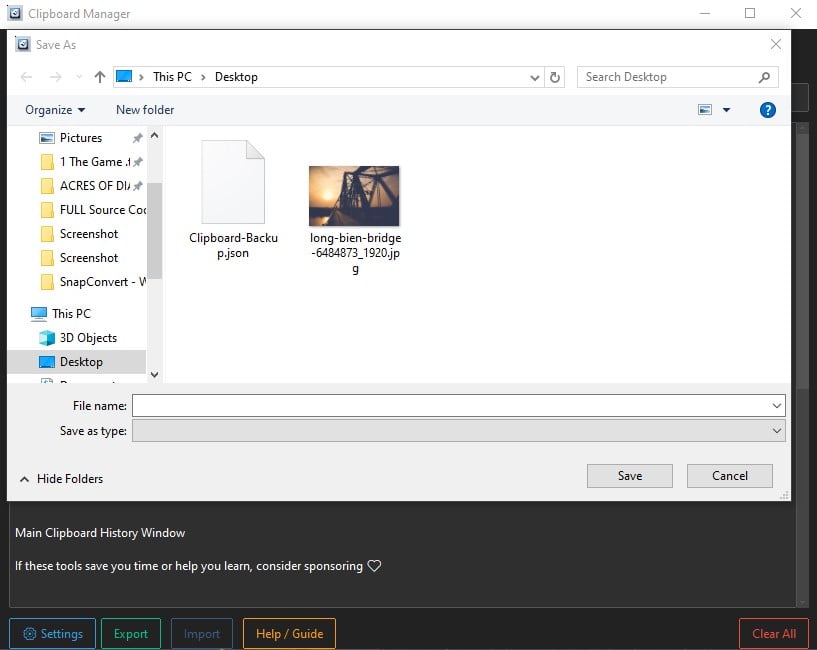Image resolution: width=817 pixels, height=650 pixels.
Task: Clear All clipboard history items
Action: click(x=772, y=633)
